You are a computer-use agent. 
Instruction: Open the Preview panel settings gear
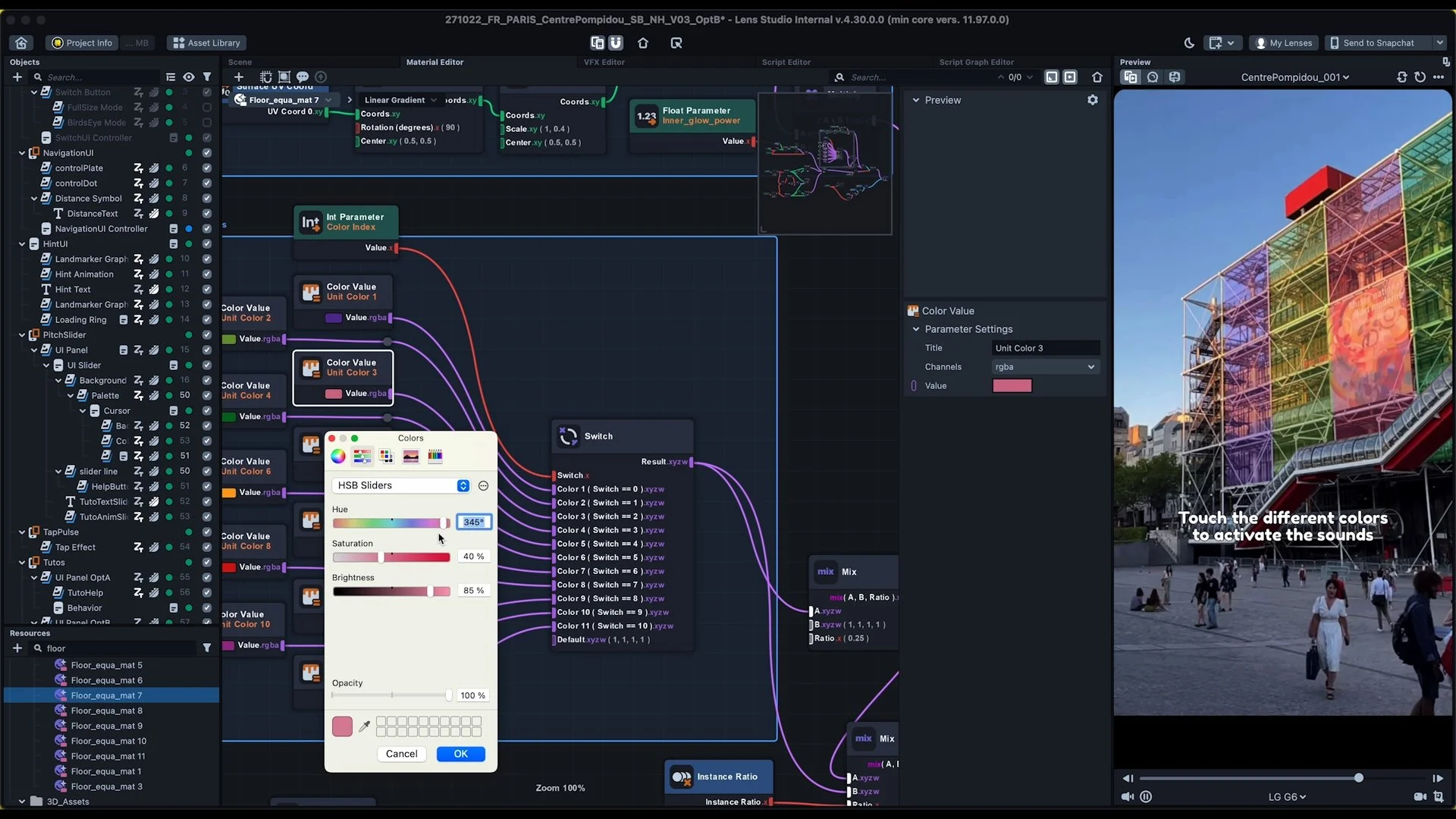[1092, 100]
